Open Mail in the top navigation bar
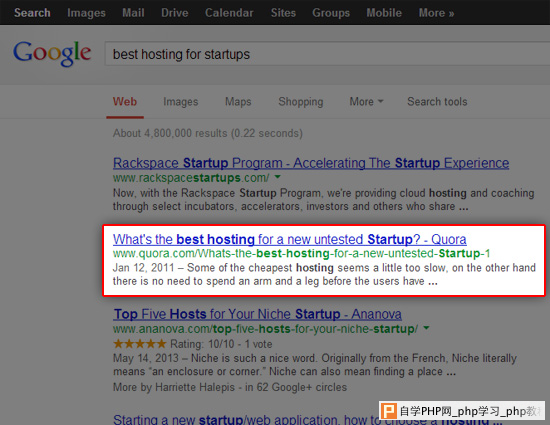550x425 pixels. (133, 13)
